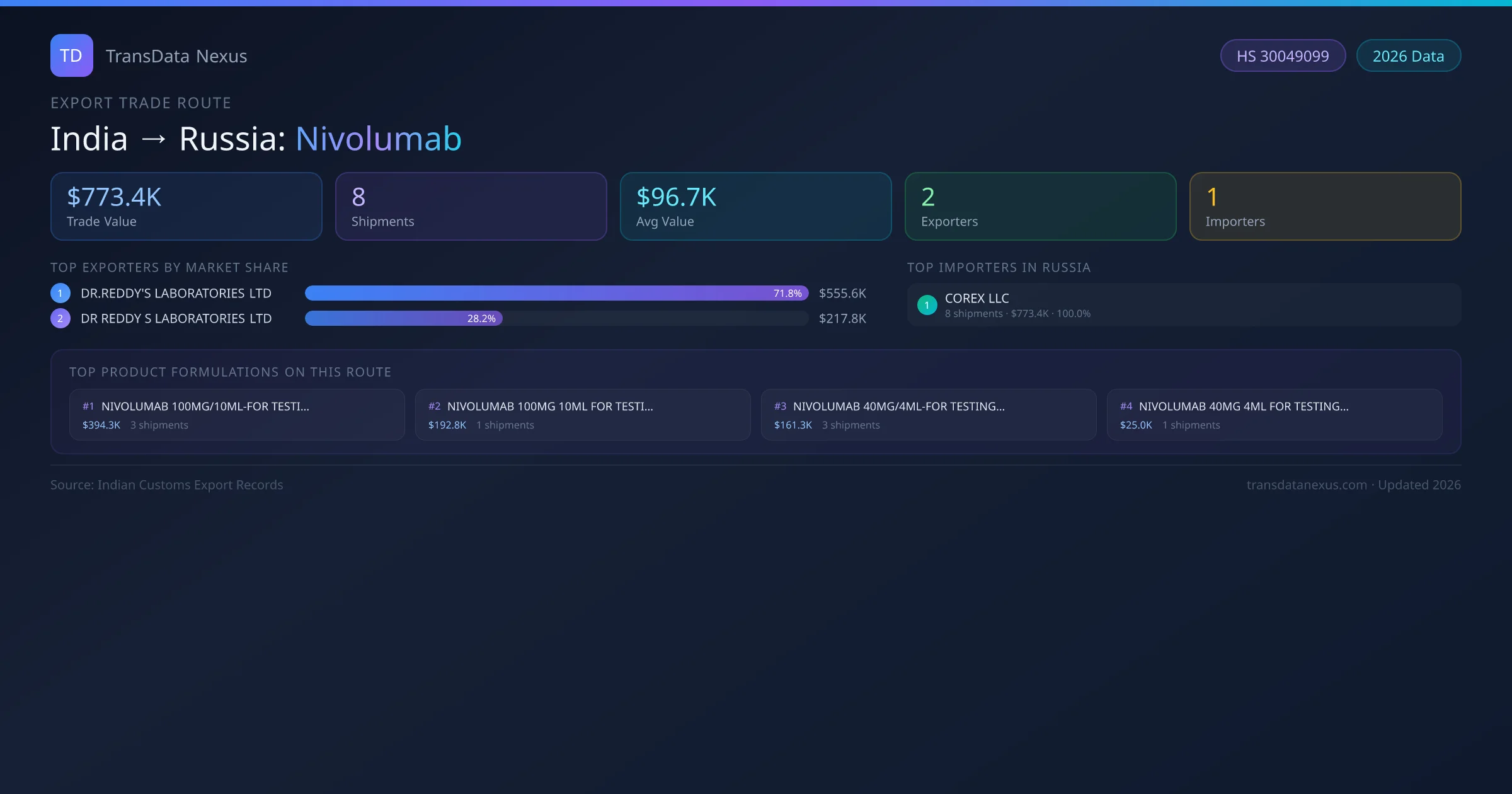The image size is (1512, 794).
Task: Click the TD logo icon
Action: [x=71, y=55]
